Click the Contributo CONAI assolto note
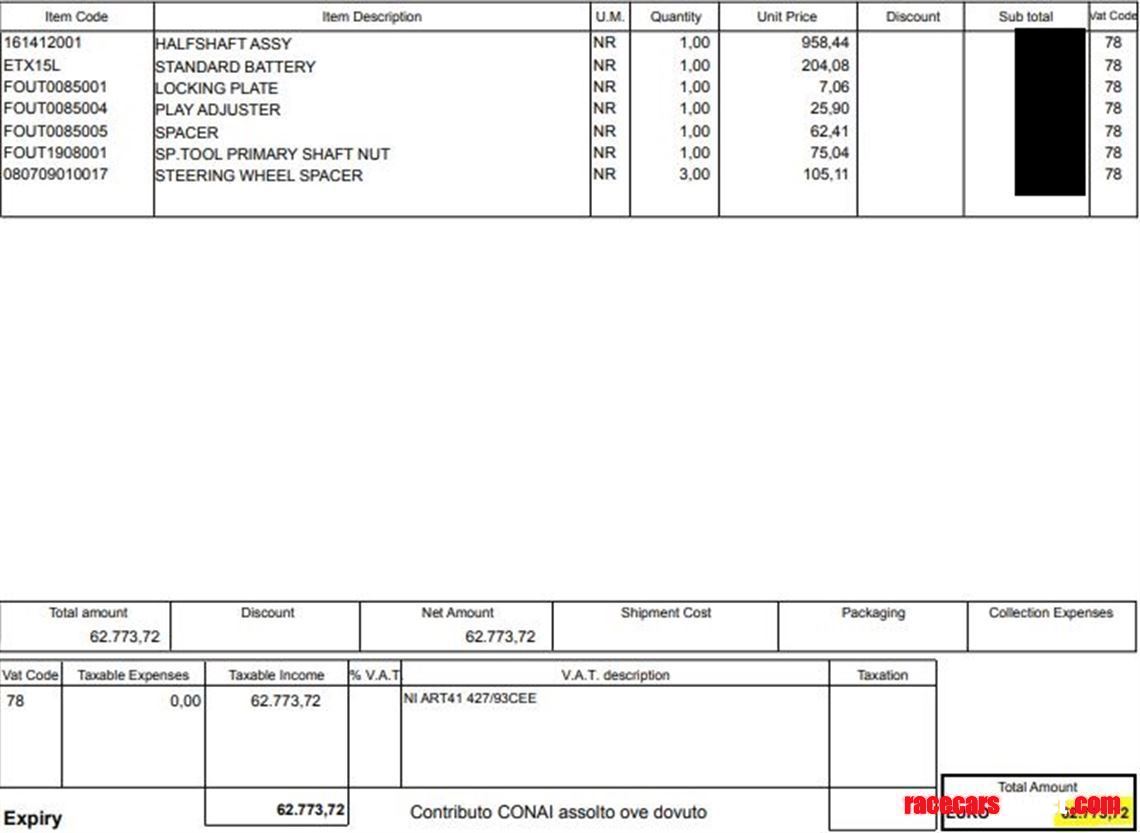The image size is (1140, 833). (558, 812)
